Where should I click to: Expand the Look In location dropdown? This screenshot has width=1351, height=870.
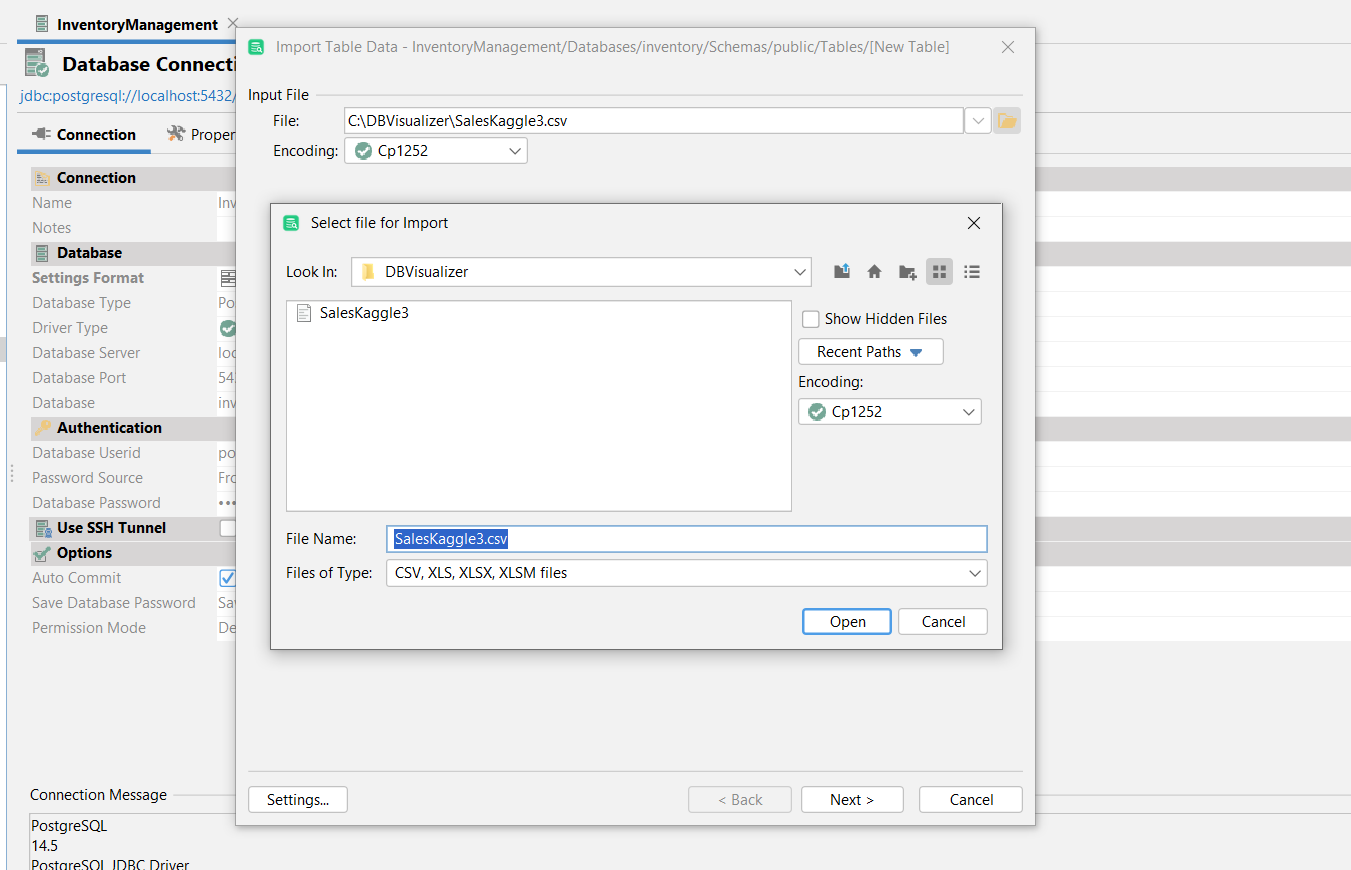(799, 271)
